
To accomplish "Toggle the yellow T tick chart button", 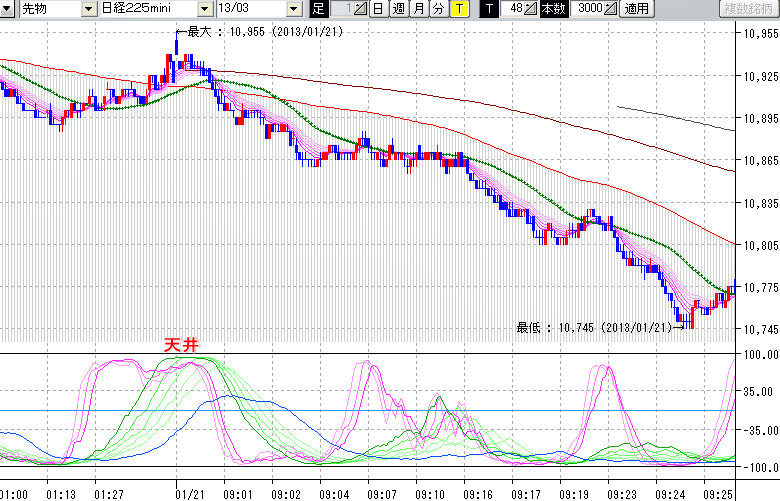I will [x=458, y=9].
